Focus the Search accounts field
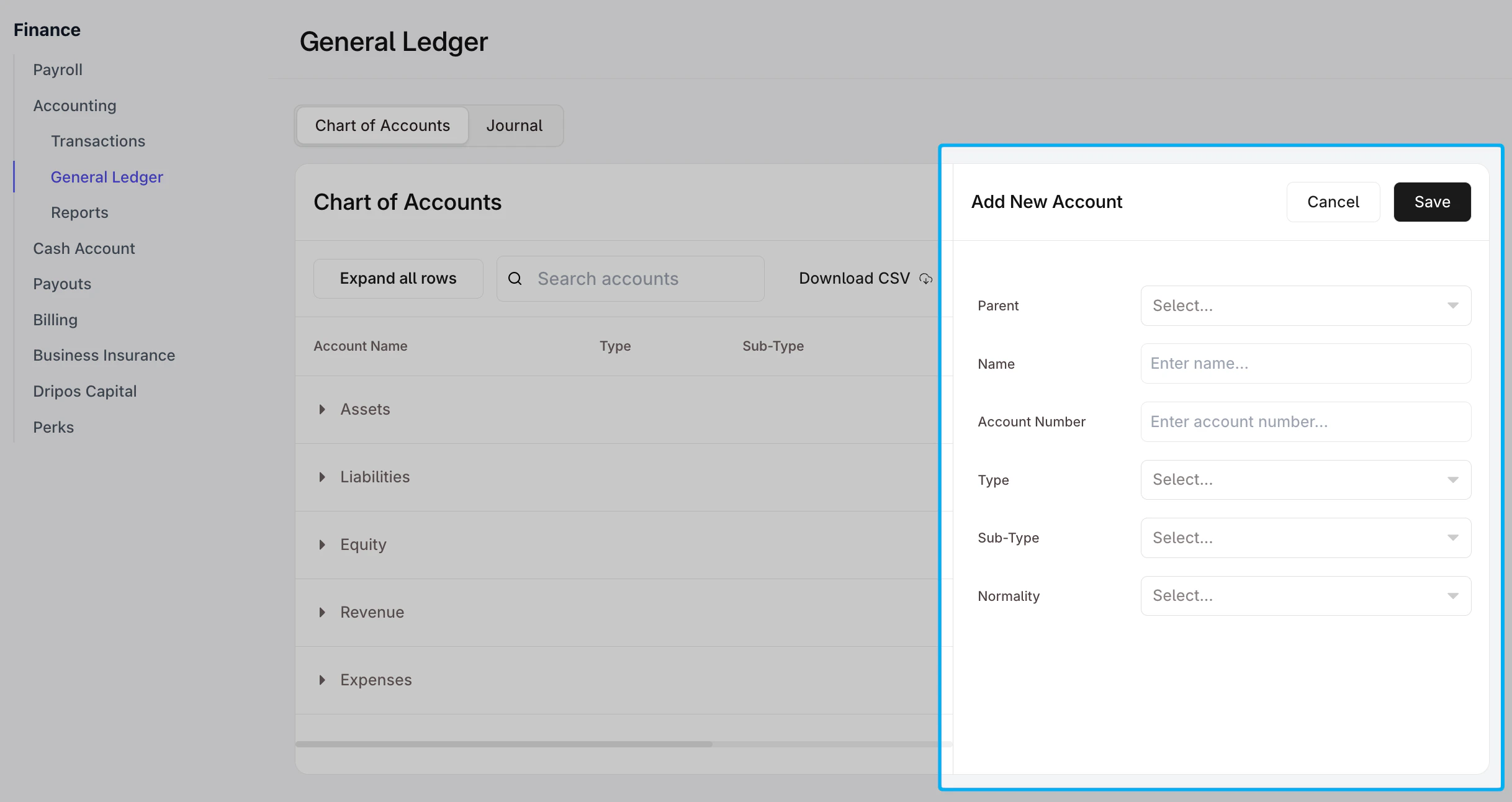Image resolution: width=1512 pixels, height=802 pixels. [631, 279]
